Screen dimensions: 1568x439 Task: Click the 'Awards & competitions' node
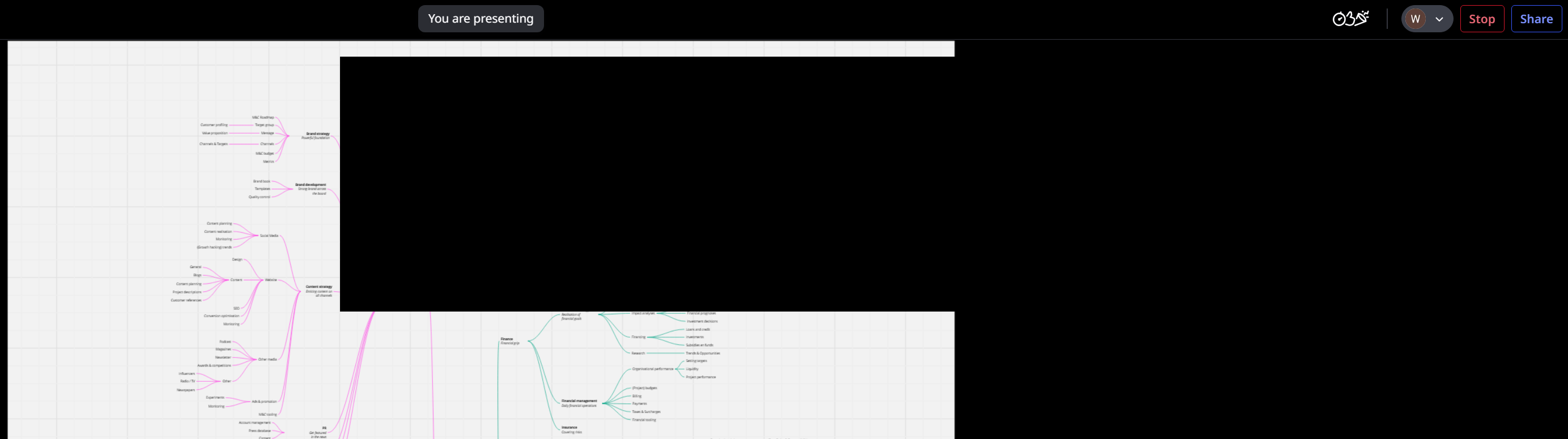coord(214,365)
